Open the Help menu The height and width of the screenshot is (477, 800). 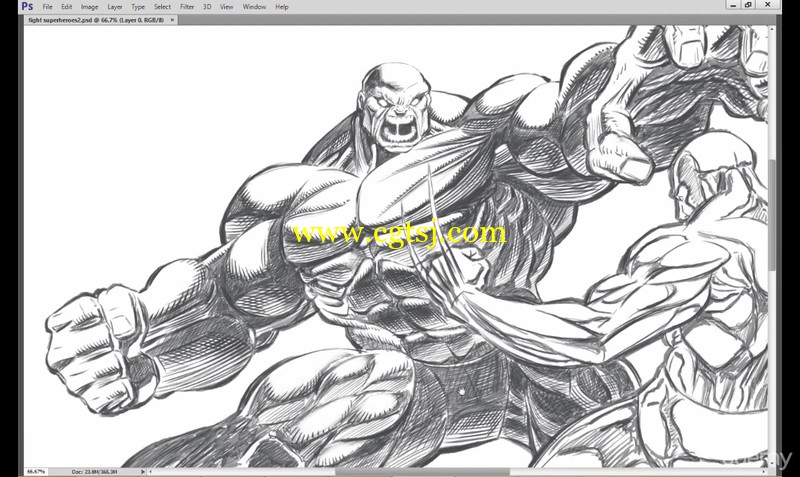[282, 7]
